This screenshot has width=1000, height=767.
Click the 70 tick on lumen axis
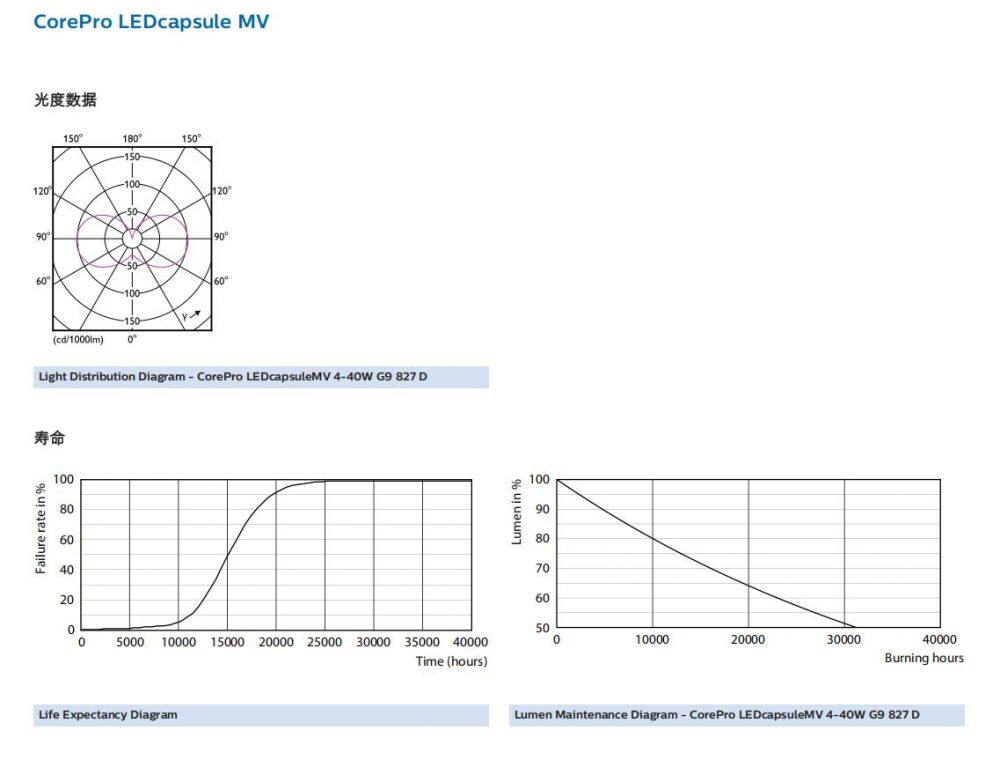point(539,569)
